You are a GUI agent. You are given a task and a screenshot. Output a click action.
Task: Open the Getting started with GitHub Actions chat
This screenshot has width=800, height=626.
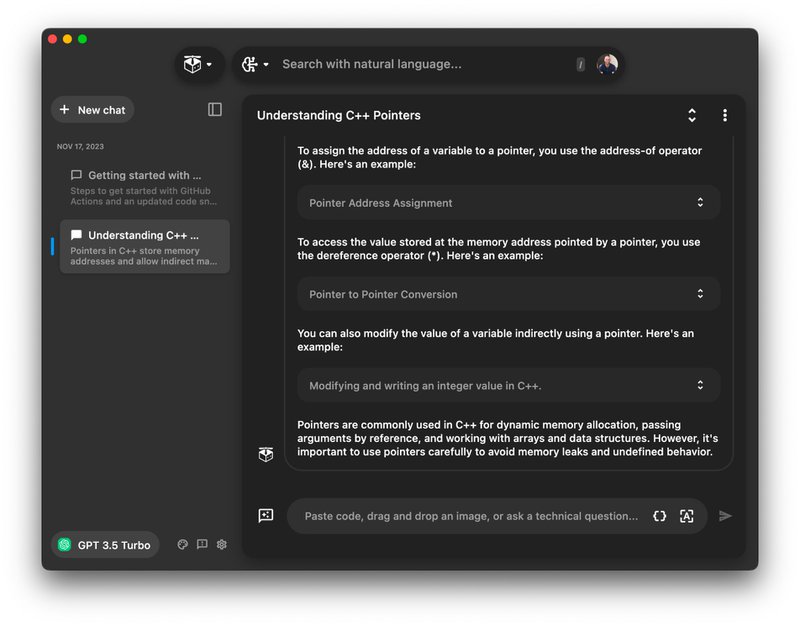coord(145,187)
